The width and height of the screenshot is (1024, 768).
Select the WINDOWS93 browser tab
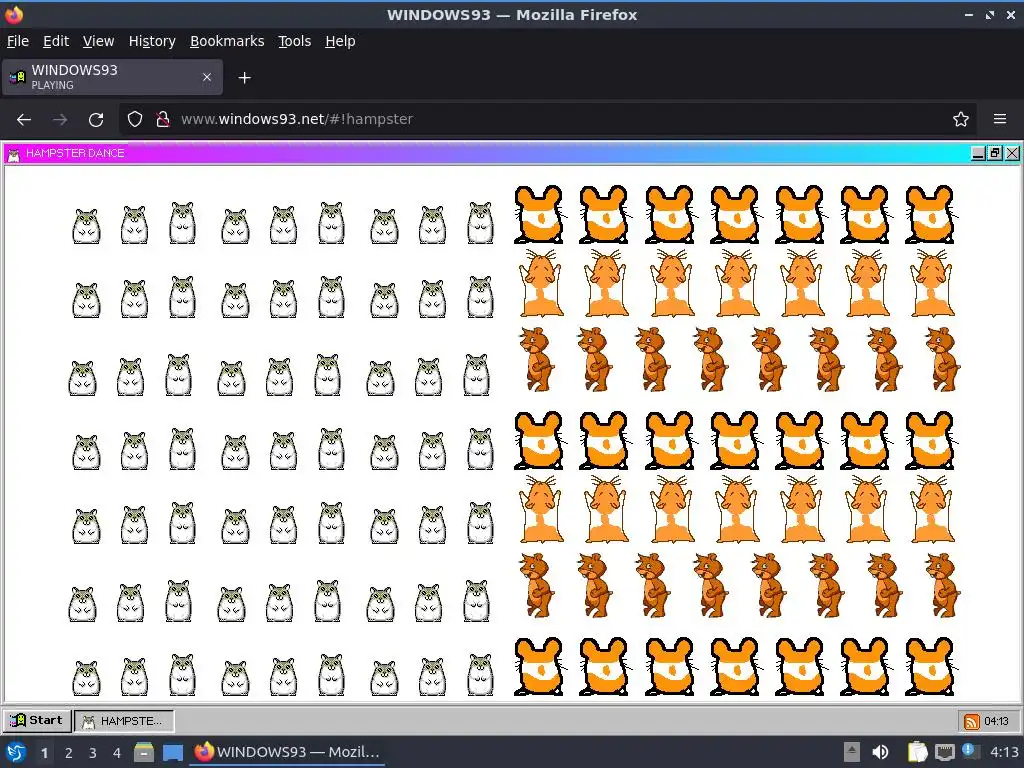coord(112,77)
